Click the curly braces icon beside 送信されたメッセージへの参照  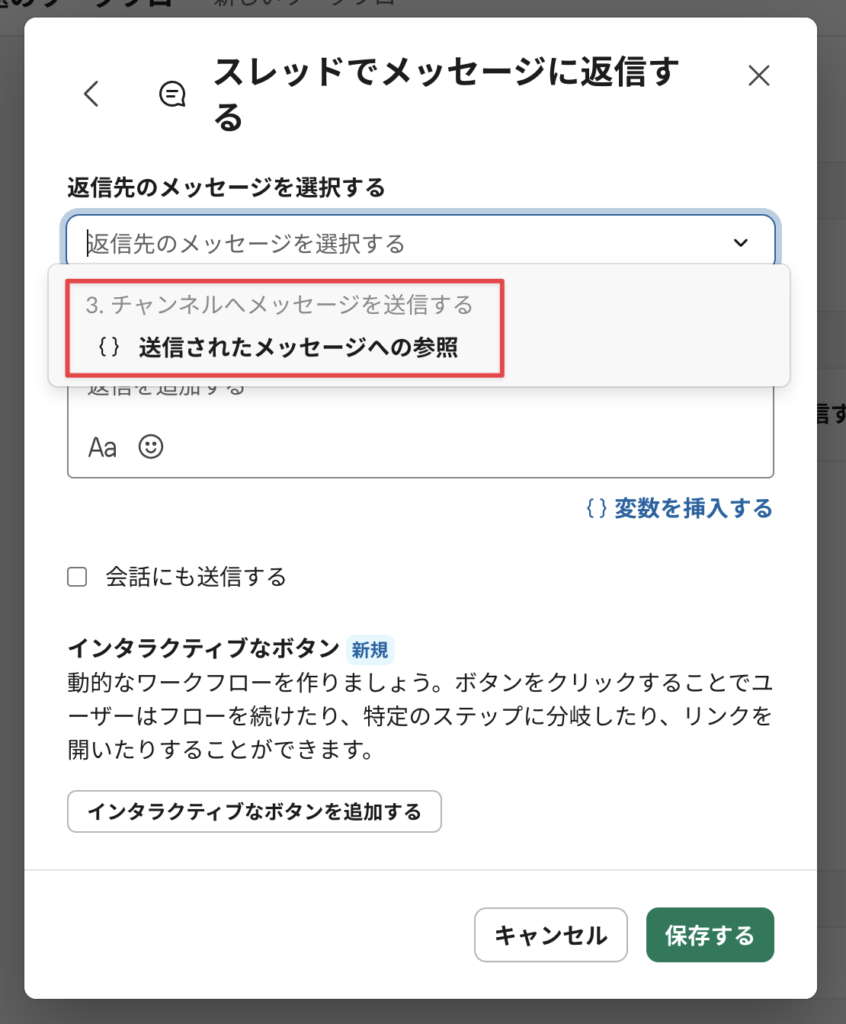pyautogui.click(x=110, y=348)
